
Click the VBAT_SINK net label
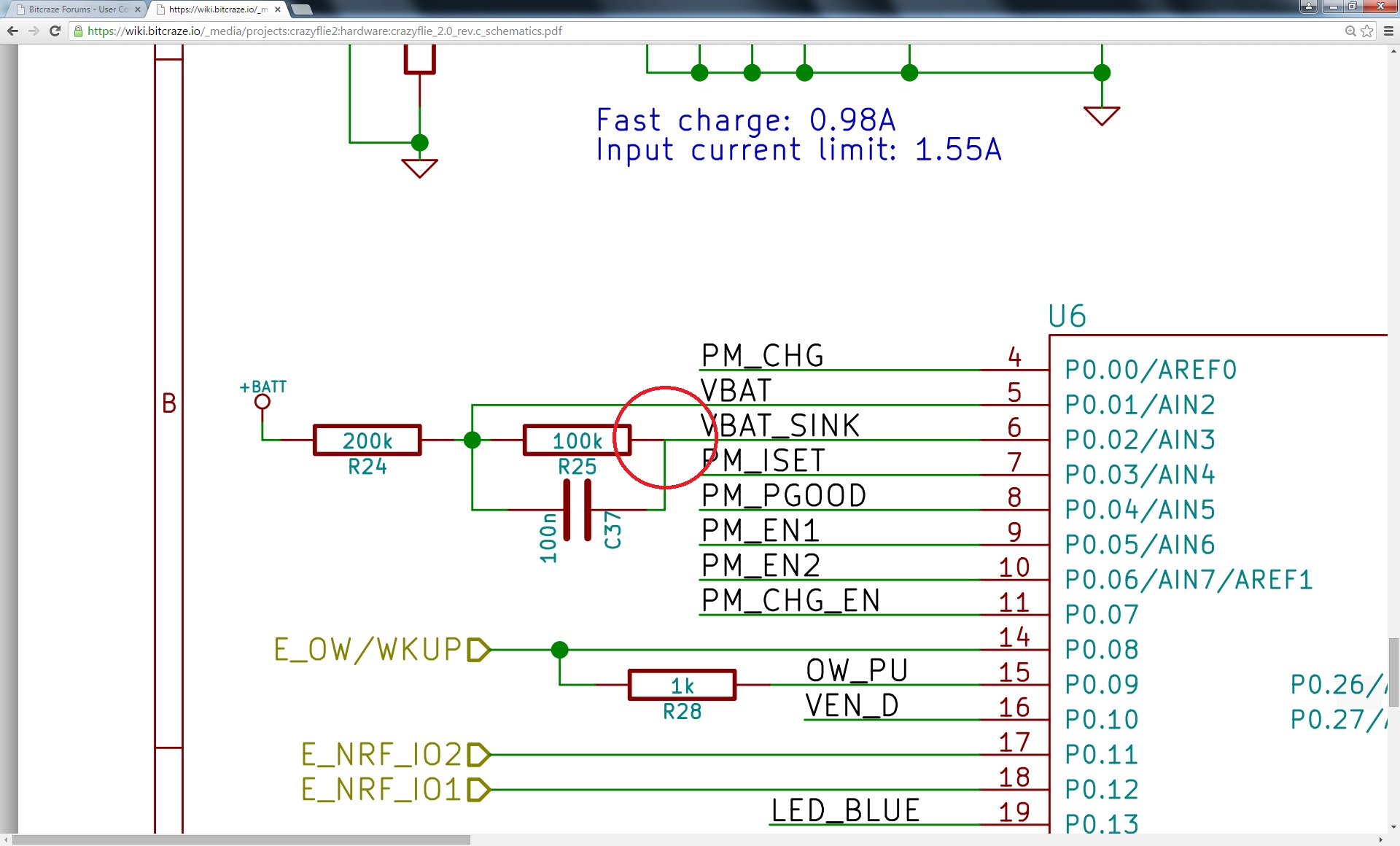pyautogui.click(x=780, y=426)
